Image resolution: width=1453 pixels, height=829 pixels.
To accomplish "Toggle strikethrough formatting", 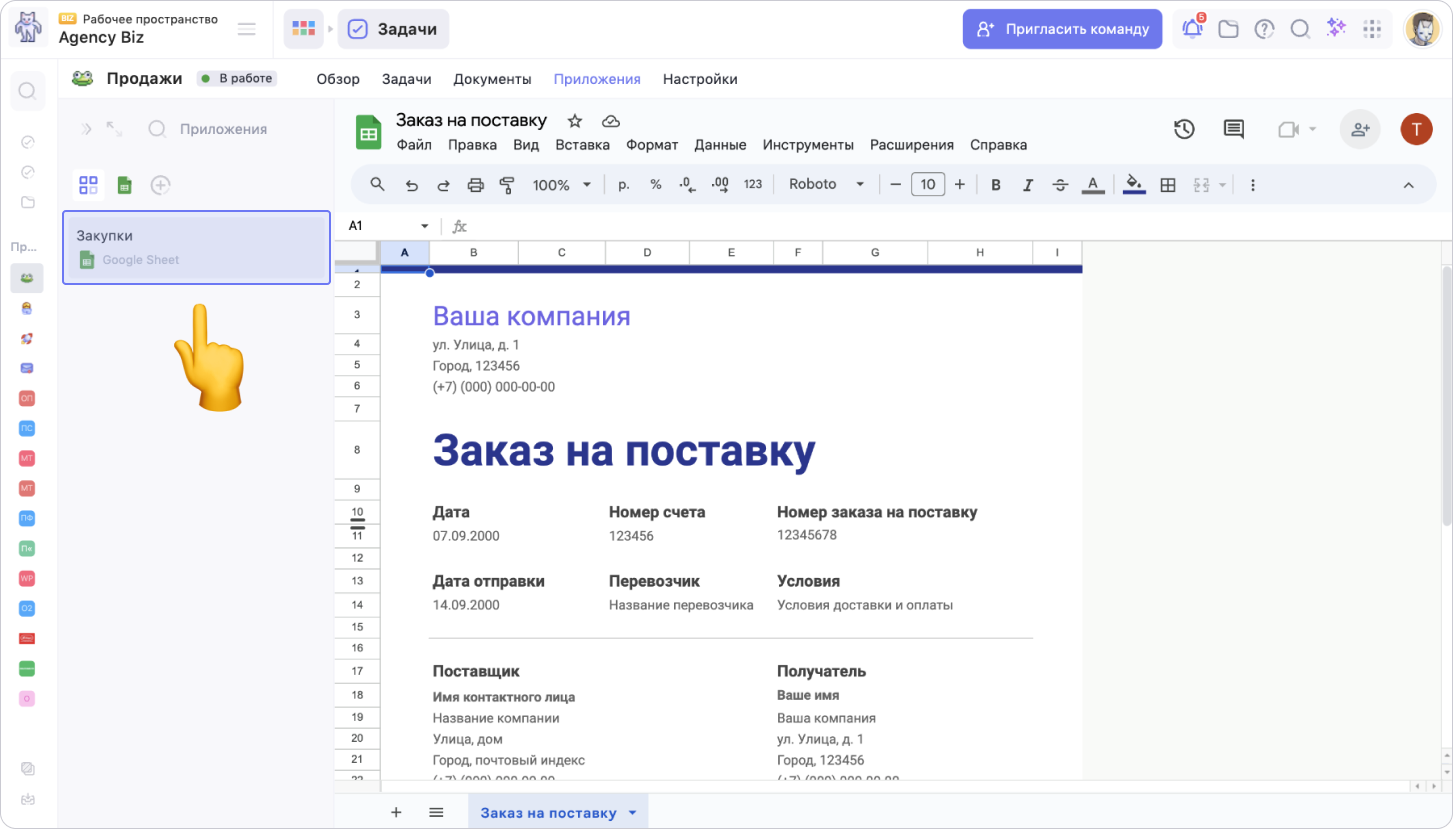I will (1060, 185).
